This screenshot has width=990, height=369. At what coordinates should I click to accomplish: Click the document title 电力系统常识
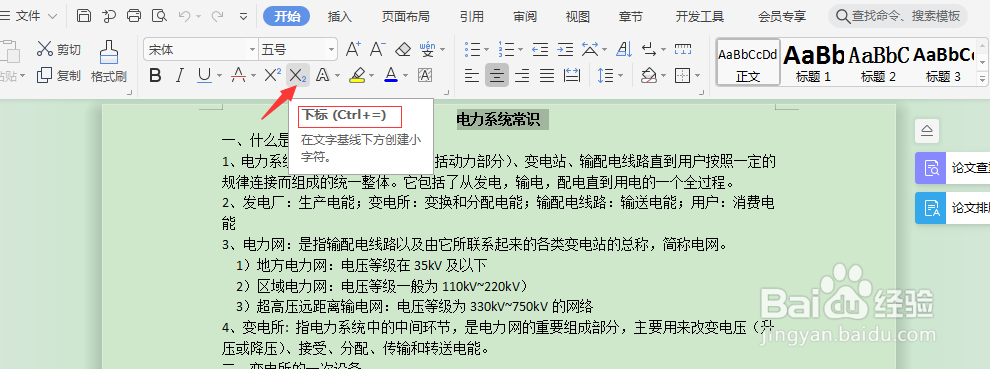click(498, 119)
